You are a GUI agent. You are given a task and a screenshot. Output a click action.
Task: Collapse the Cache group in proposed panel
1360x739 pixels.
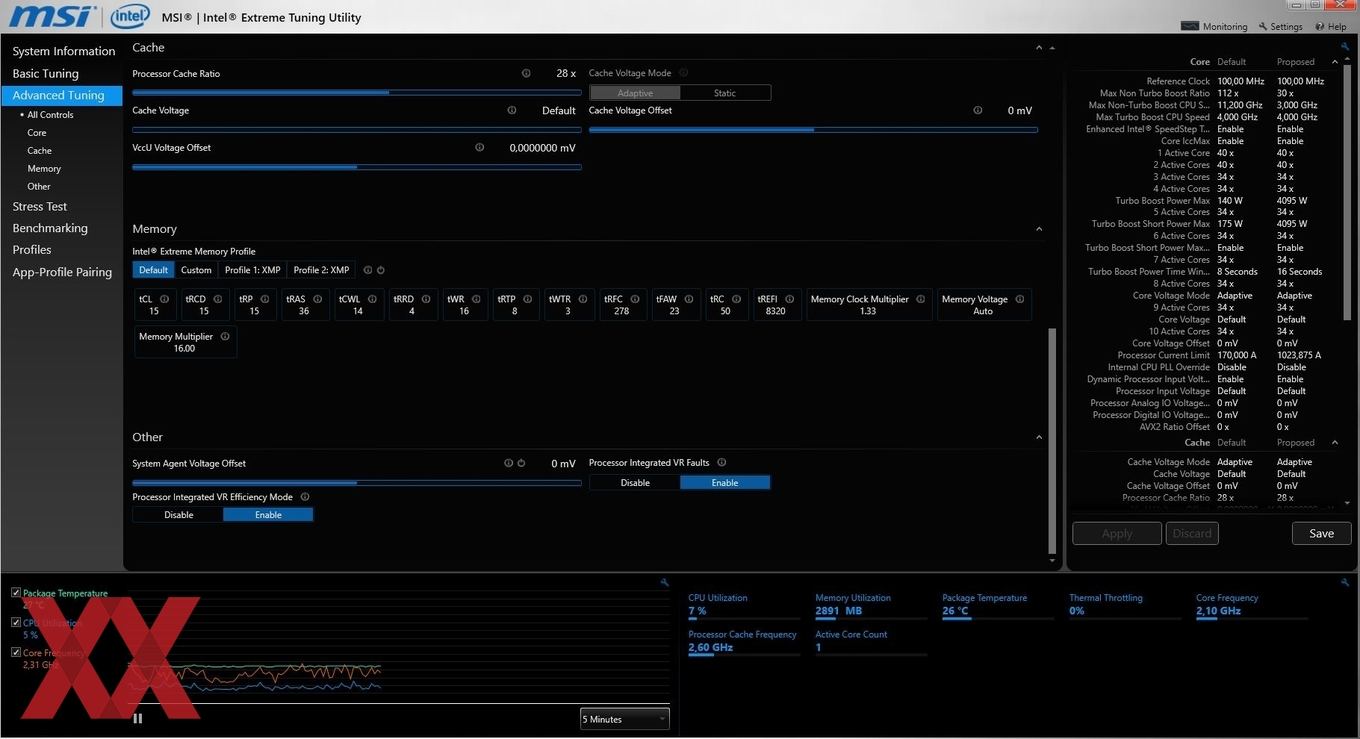1334,442
